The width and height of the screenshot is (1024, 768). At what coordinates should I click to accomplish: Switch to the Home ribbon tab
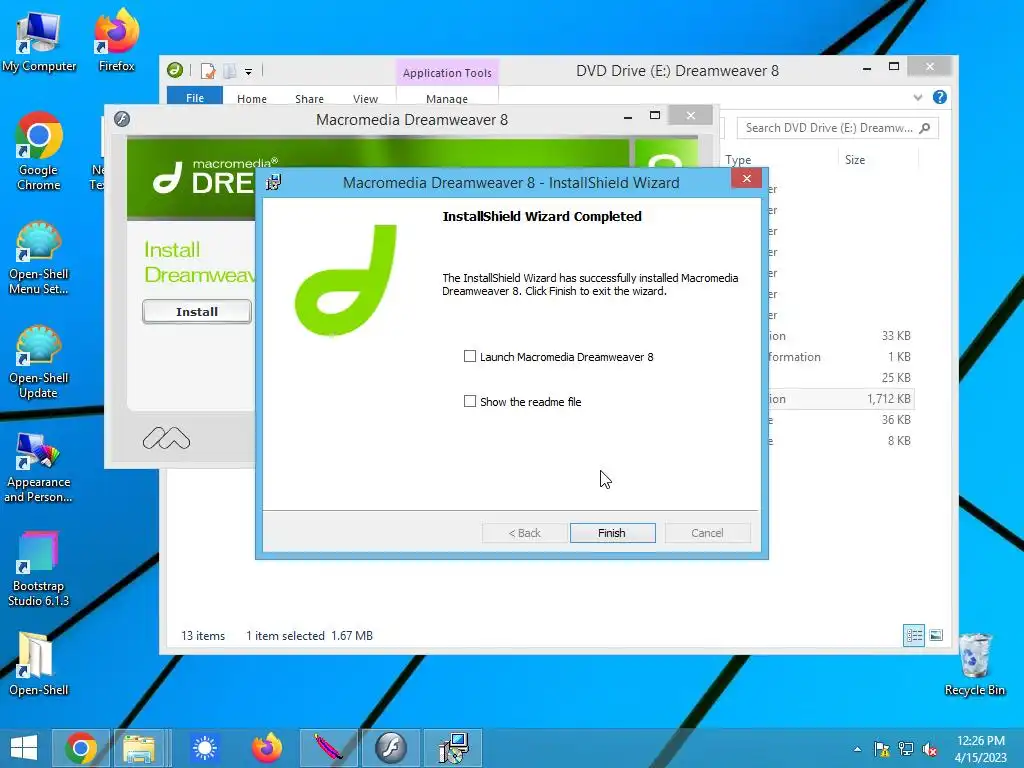(x=251, y=99)
